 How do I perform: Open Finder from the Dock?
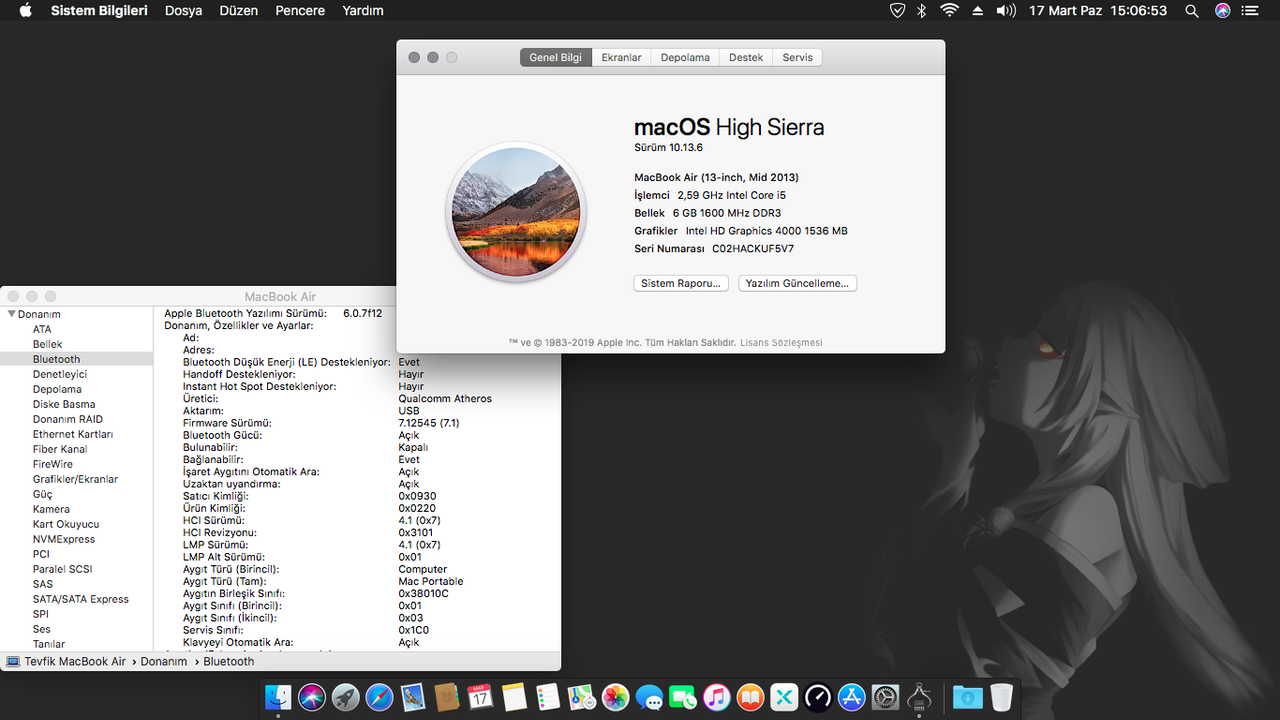click(278, 697)
